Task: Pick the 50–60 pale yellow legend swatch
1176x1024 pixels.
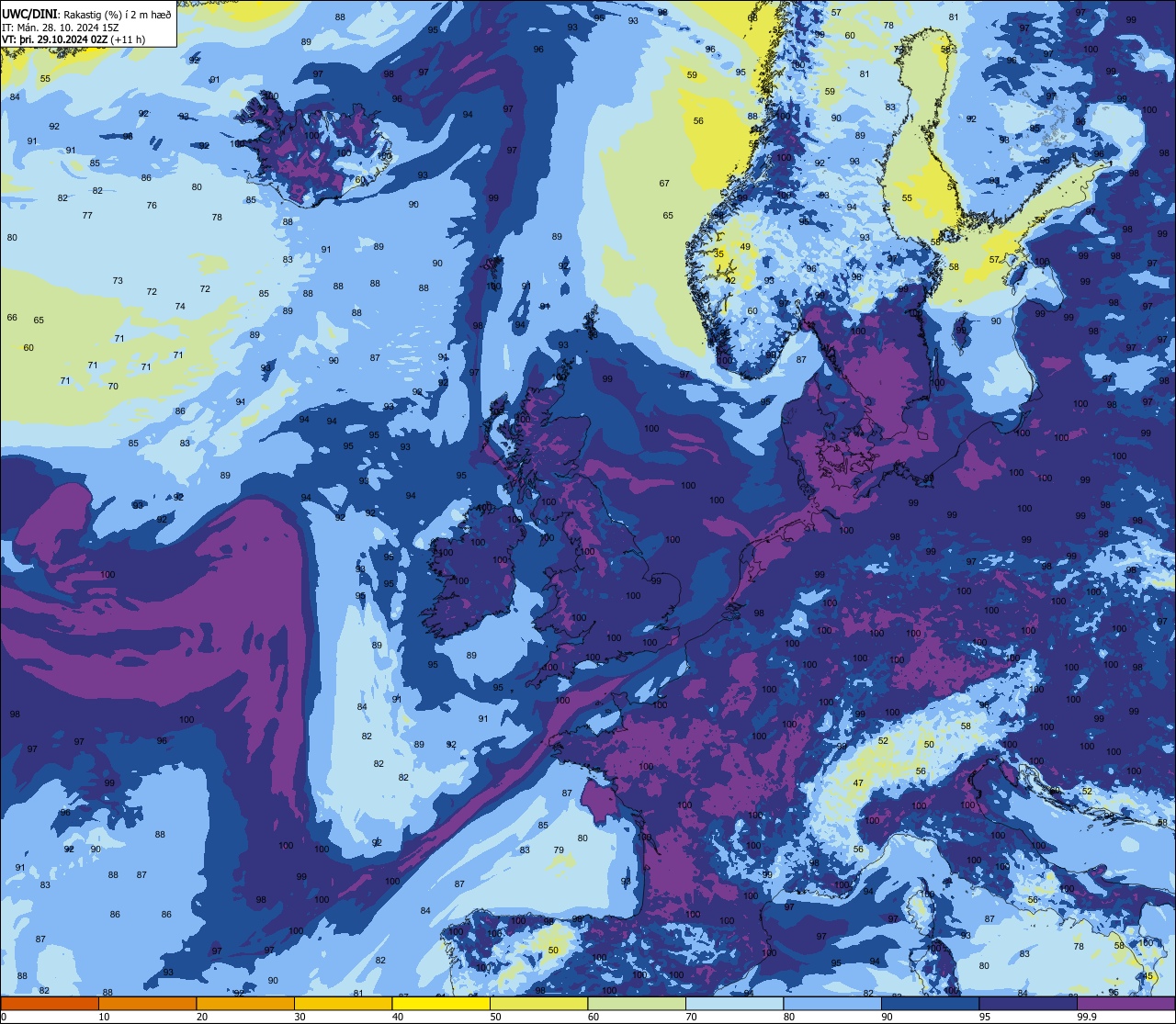Action: click(x=539, y=1003)
